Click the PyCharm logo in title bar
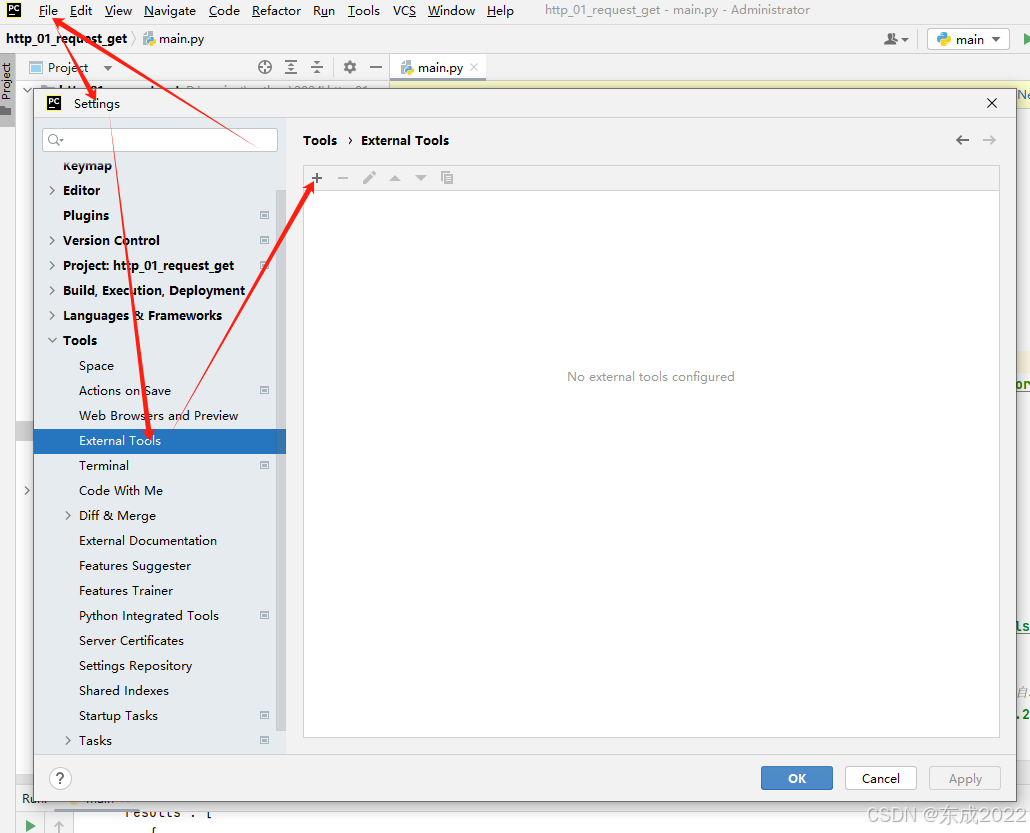 pyautogui.click(x=14, y=10)
